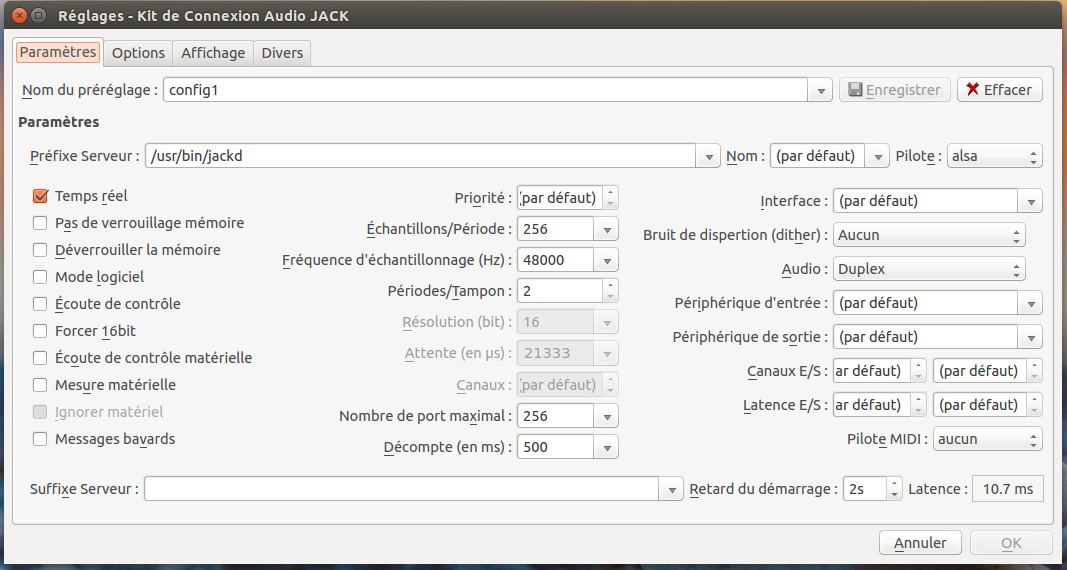Toggle the Mesure matérielle checkbox
Viewport: 1067px width, 570px height.
[x=40, y=385]
